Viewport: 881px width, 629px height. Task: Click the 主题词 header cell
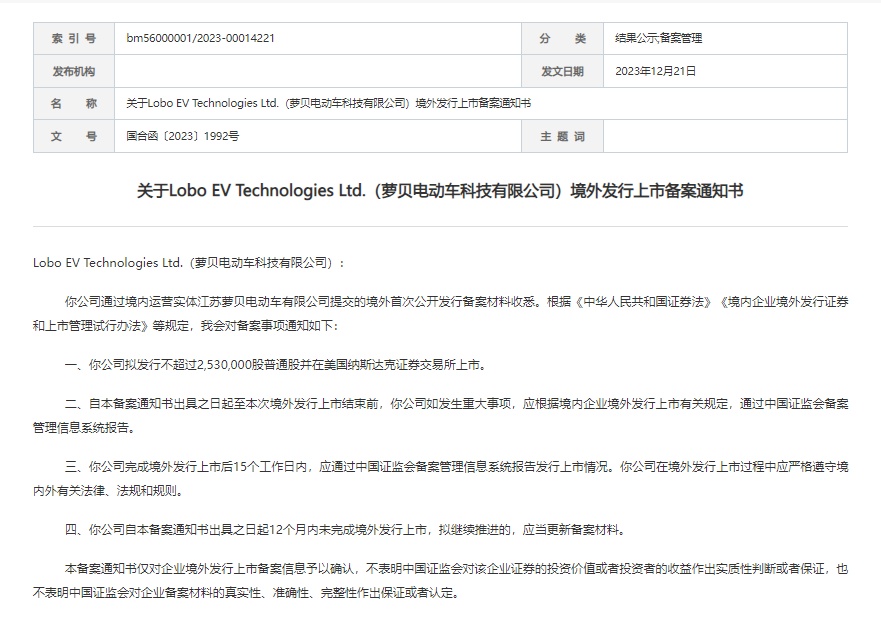(x=562, y=136)
